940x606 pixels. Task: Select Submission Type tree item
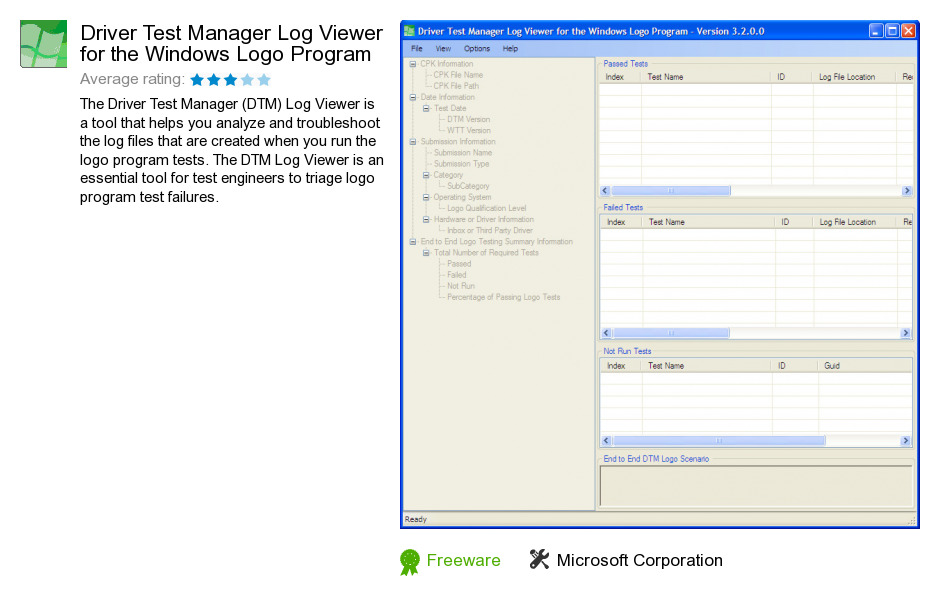pyautogui.click(x=462, y=164)
